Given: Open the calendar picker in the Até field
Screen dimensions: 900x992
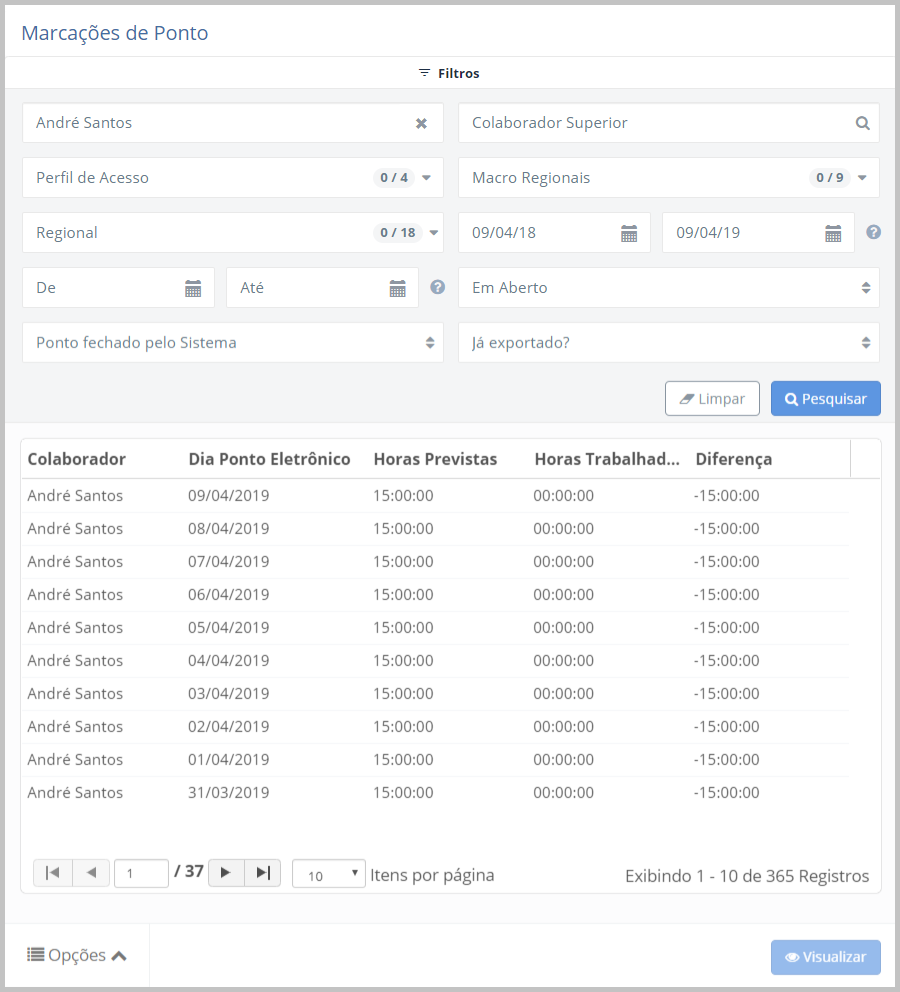Looking at the screenshot, I should pyautogui.click(x=397, y=288).
